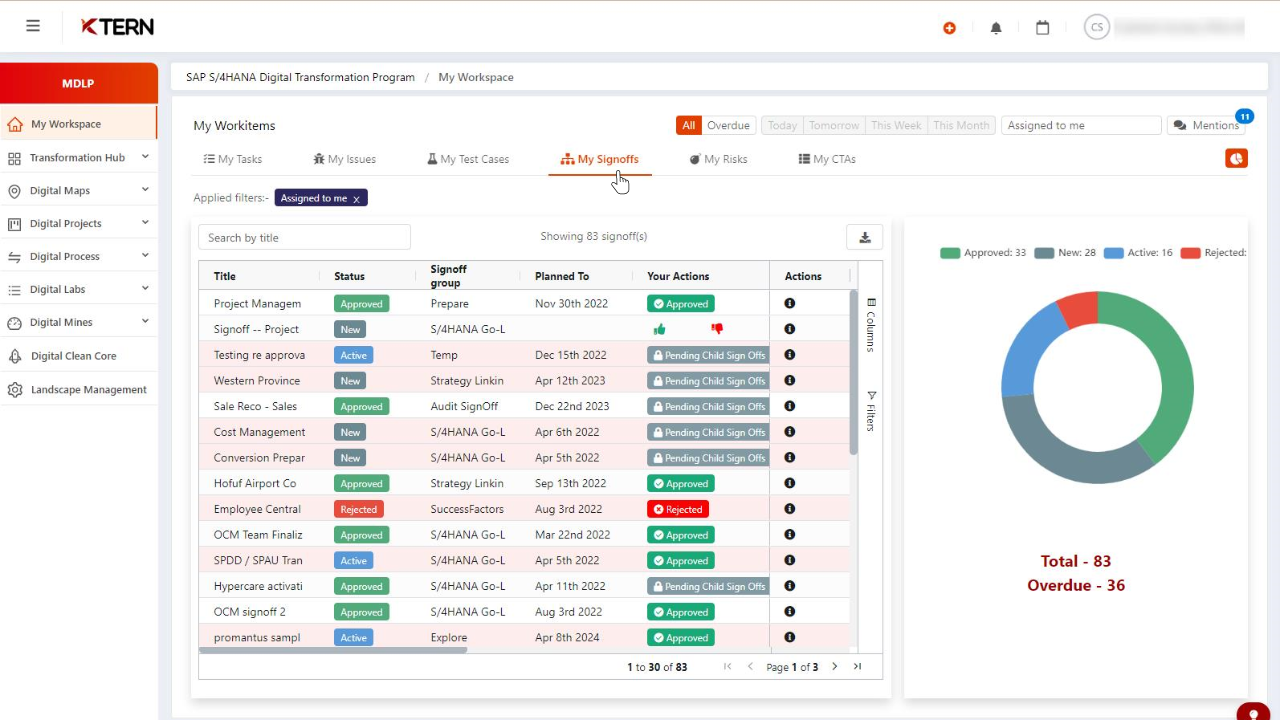1280x720 pixels.
Task: Click thumbs down for Signoff -- Project
Action: 716,329
